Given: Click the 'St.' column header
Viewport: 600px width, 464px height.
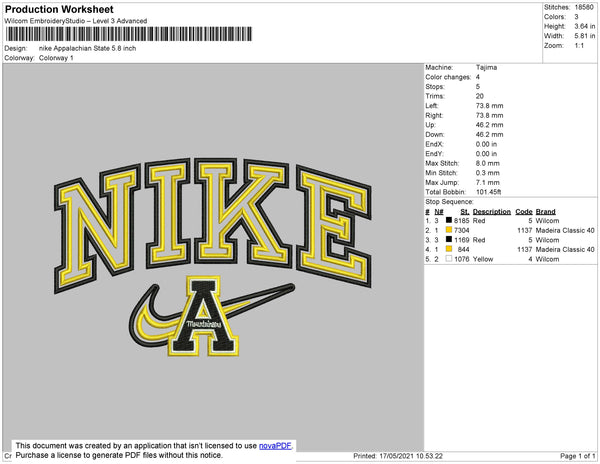Looking at the screenshot, I should click(465, 211).
